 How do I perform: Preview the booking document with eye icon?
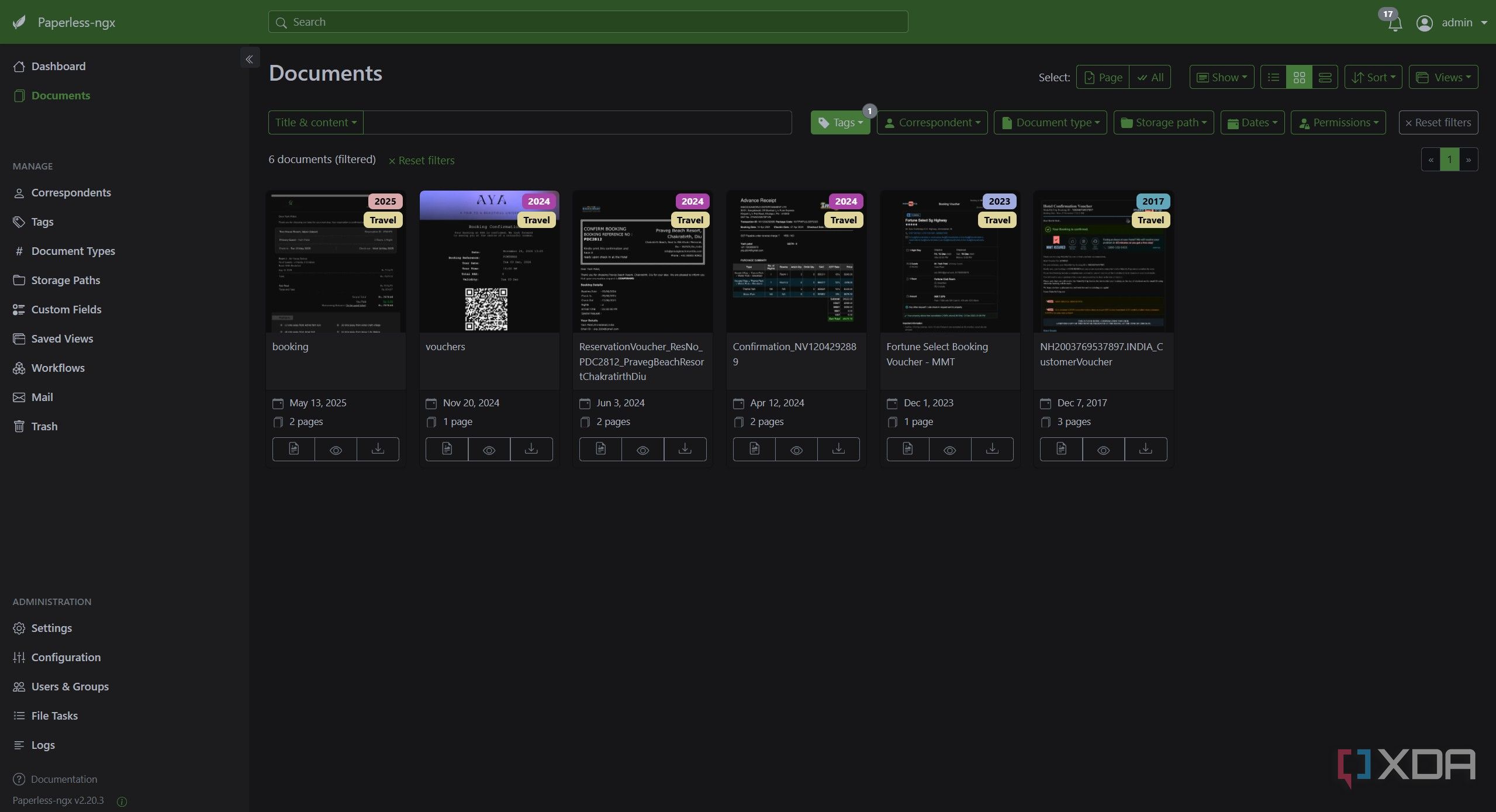336,449
